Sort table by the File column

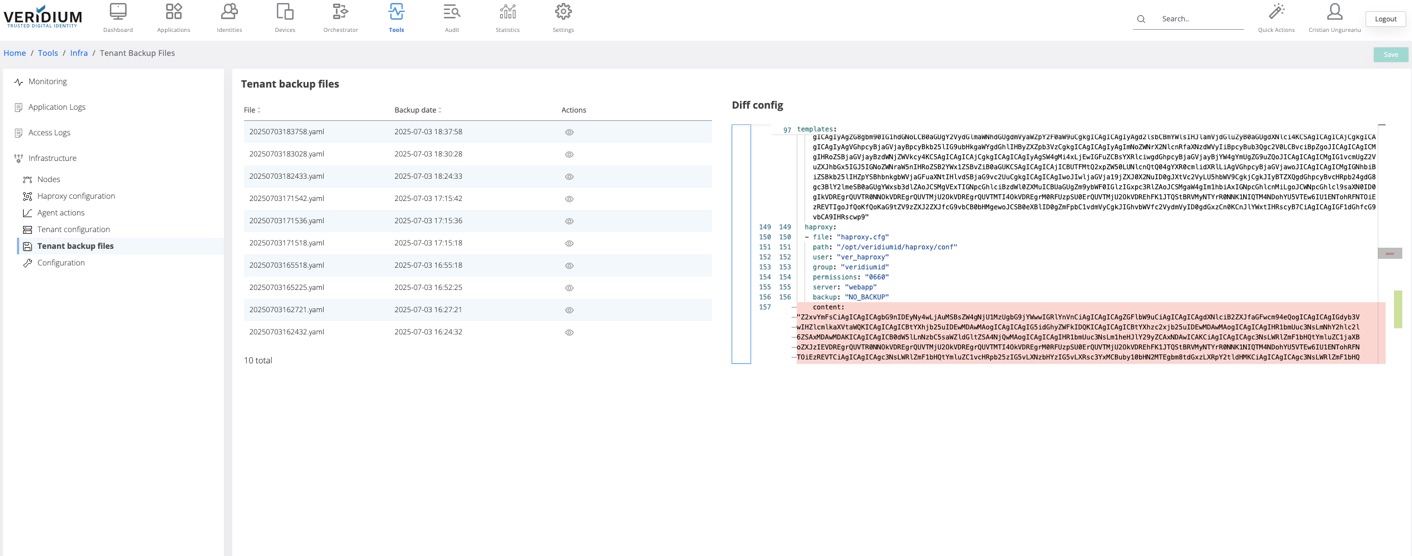pyautogui.click(x=252, y=110)
